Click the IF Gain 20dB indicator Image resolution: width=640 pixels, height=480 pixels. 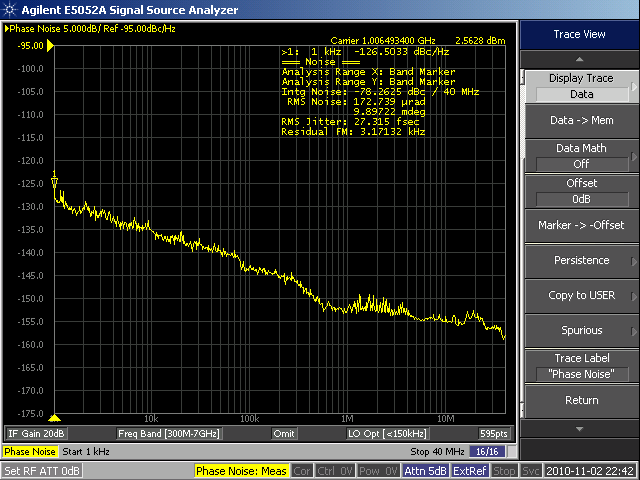pyautogui.click(x=36, y=433)
